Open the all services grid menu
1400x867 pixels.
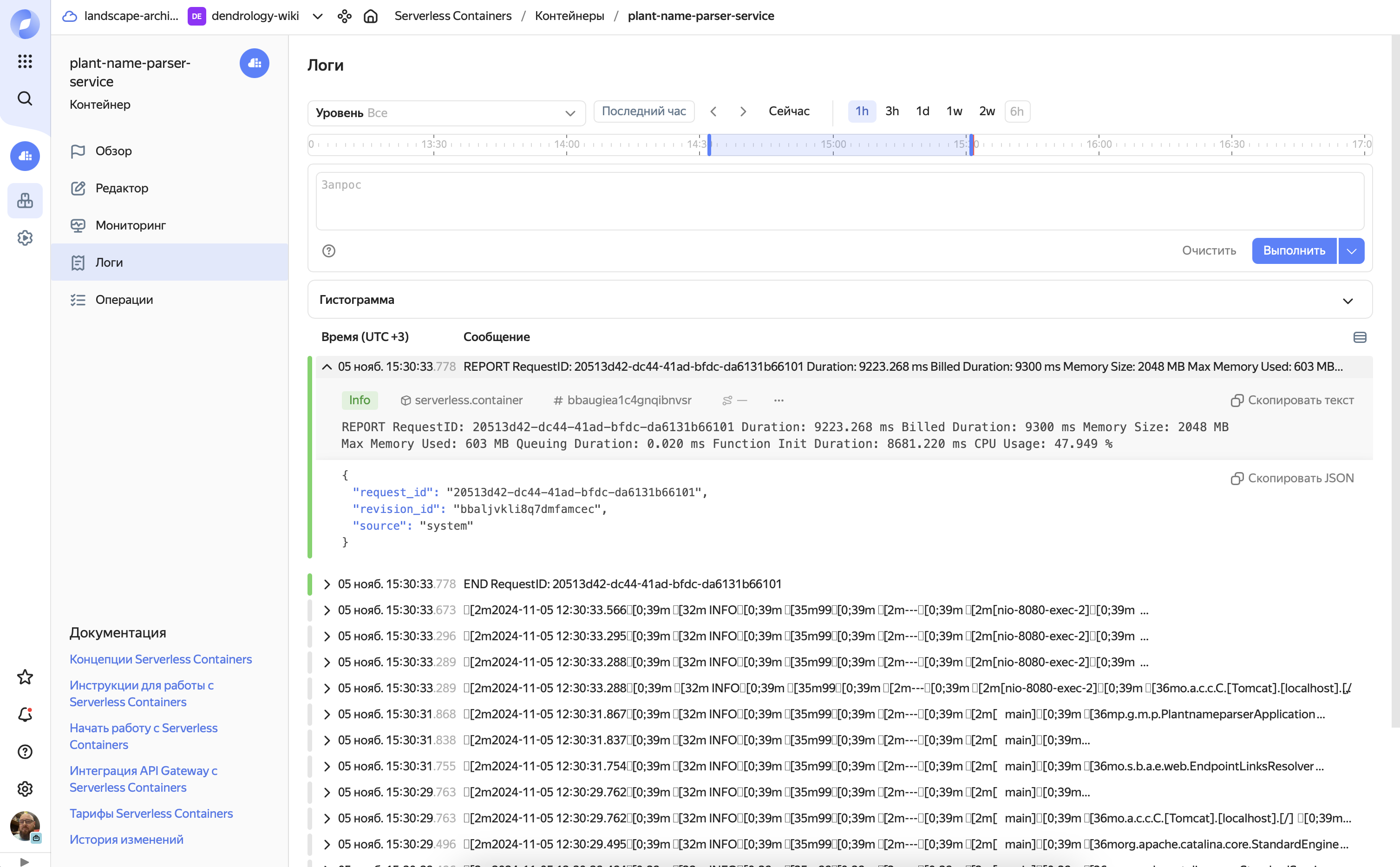tap(25, 61)
